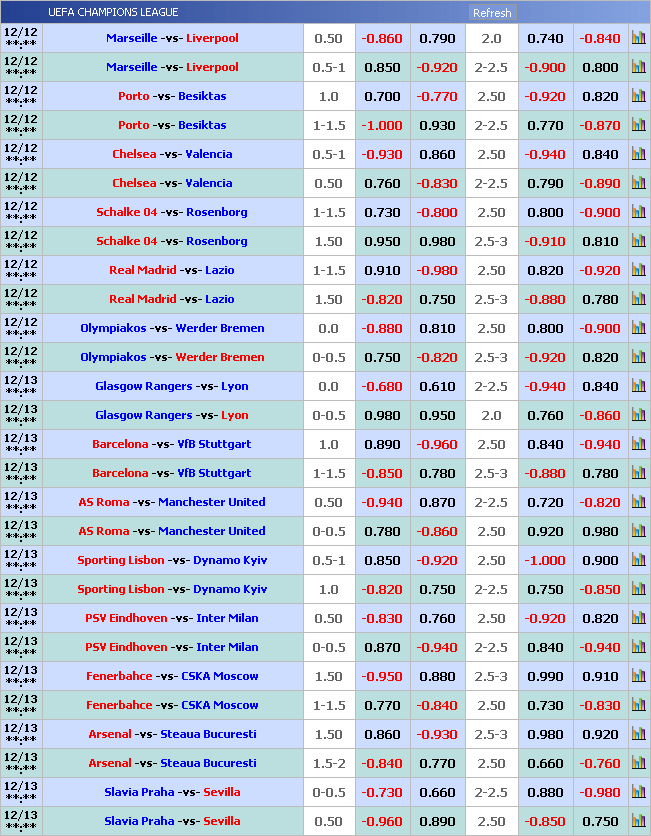Open chart icon for Schalke 04-Rosenborg 1.50 handicap row
Screen dimensions: 651x836
pyautogui.click(x=638, y=242)
